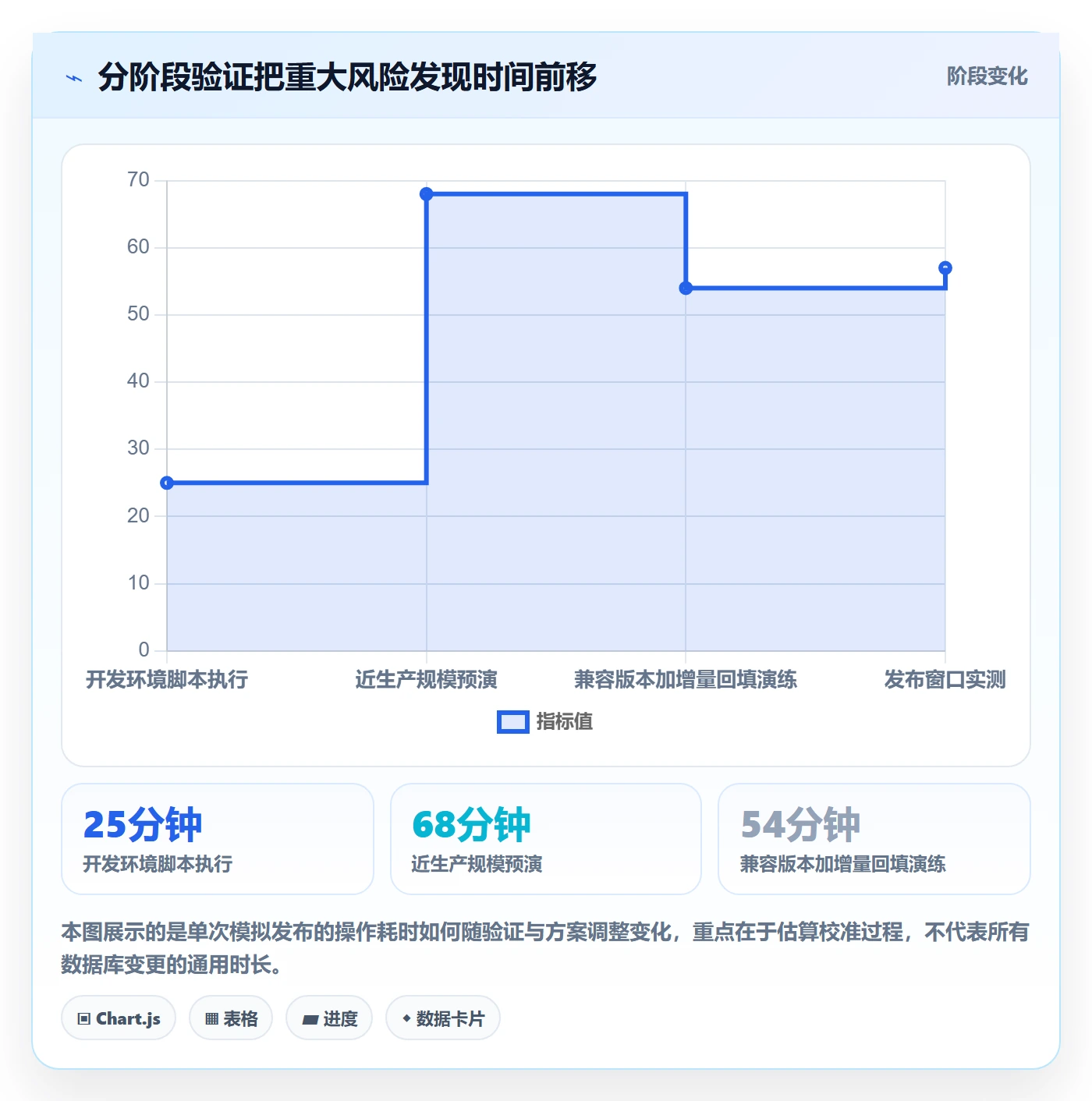The width and height of the screenshot is (1092, 1101).
Task: Select the data point for 兼容版本加增量回填演练
Action: [x=686, y=289]
